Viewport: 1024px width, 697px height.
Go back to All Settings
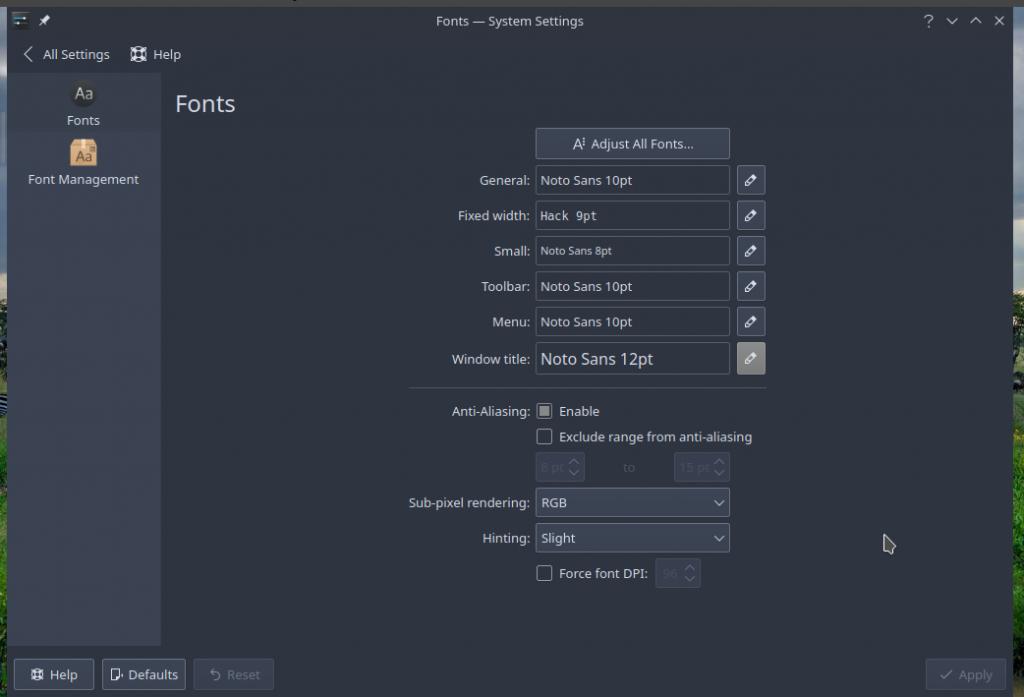pos(66,54)
